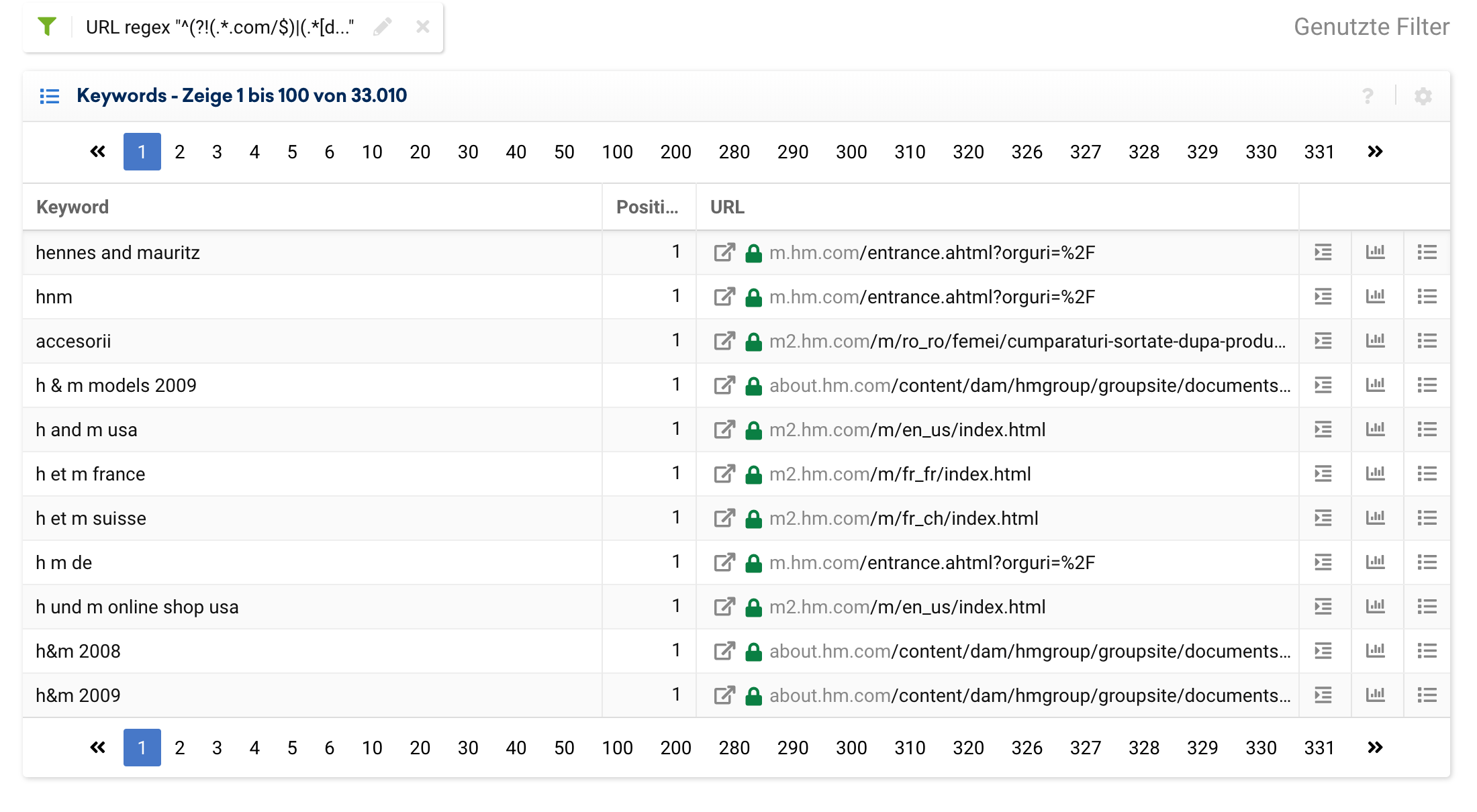Click the list icon beside Keywords title

50,96
